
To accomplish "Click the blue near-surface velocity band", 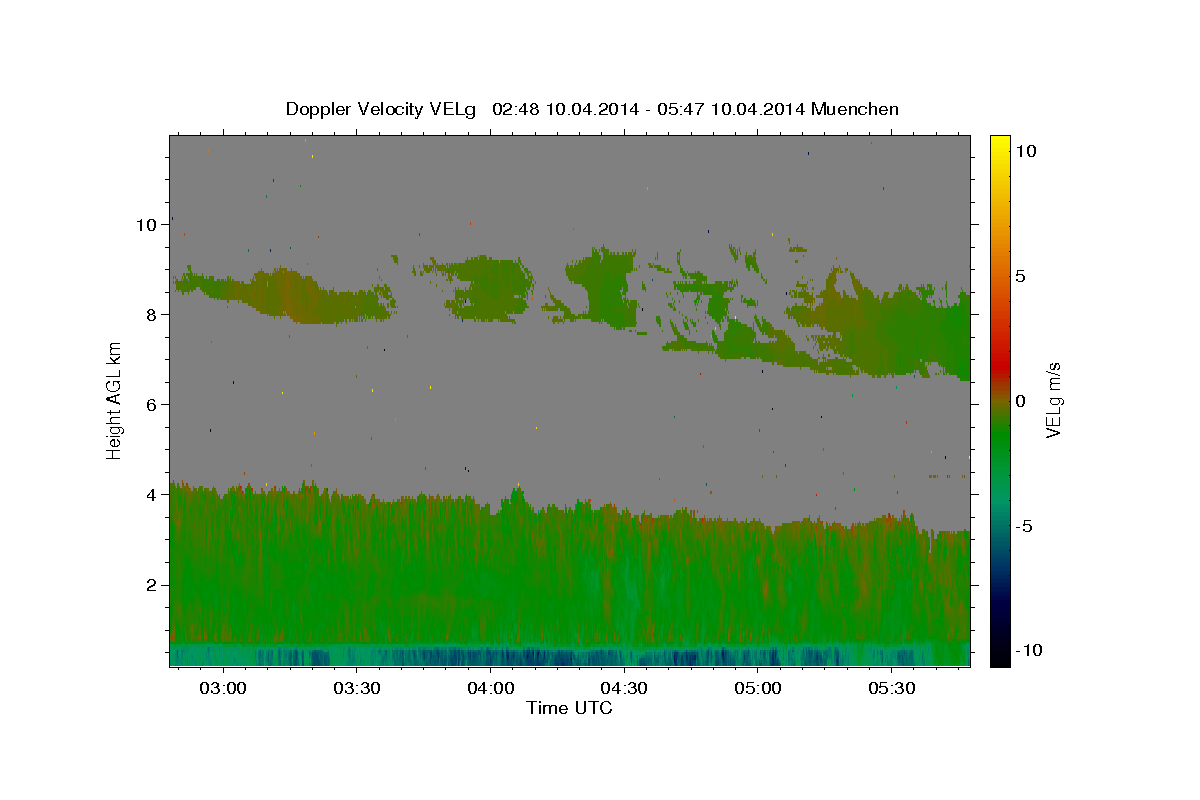I will click(569, 655).
